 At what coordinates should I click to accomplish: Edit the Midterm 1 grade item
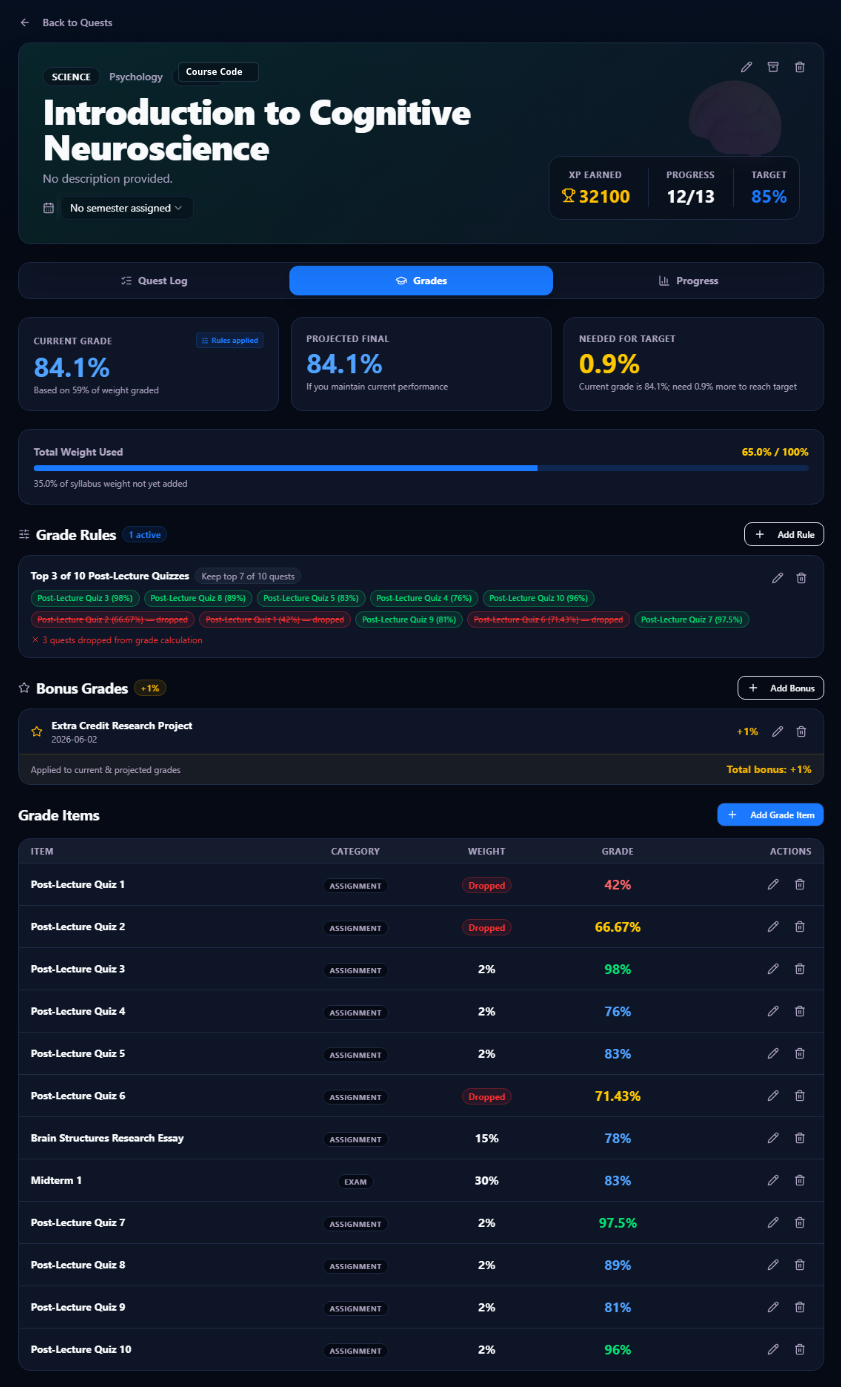[x=773, y=1181]
